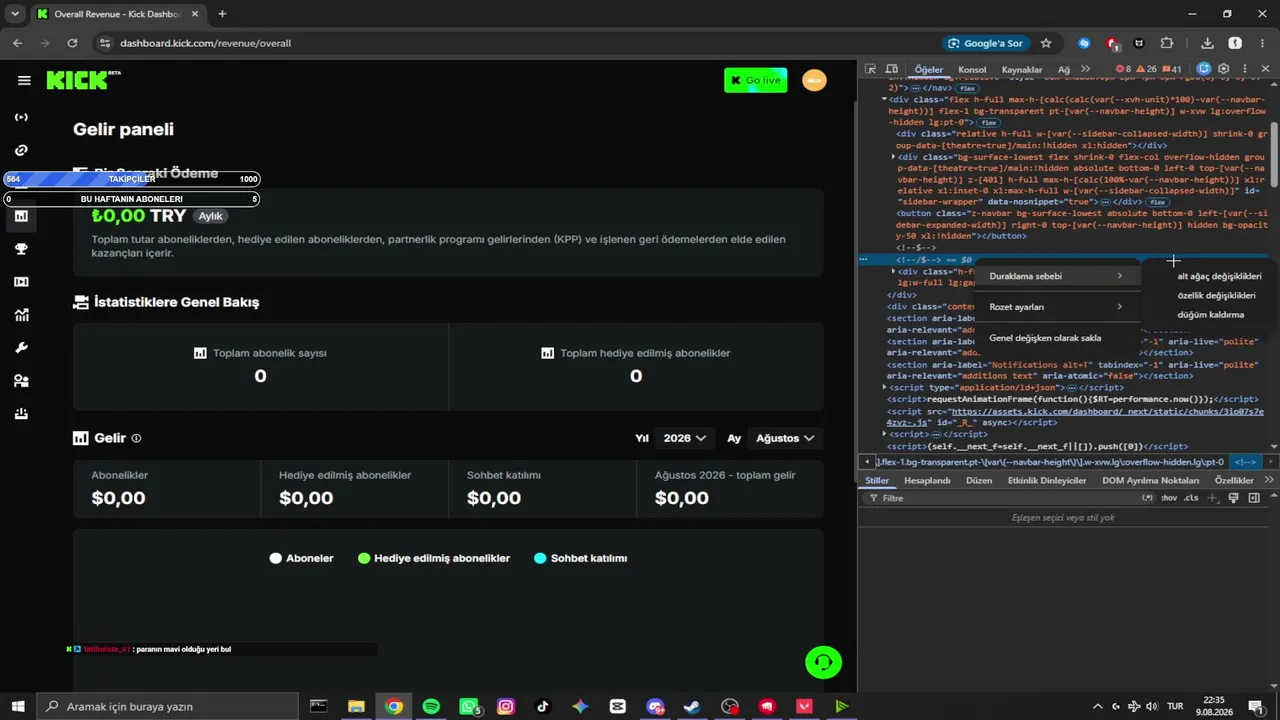Bookmark this page with the star icon
1280x720 pixels.
[x=1046, y=43]
